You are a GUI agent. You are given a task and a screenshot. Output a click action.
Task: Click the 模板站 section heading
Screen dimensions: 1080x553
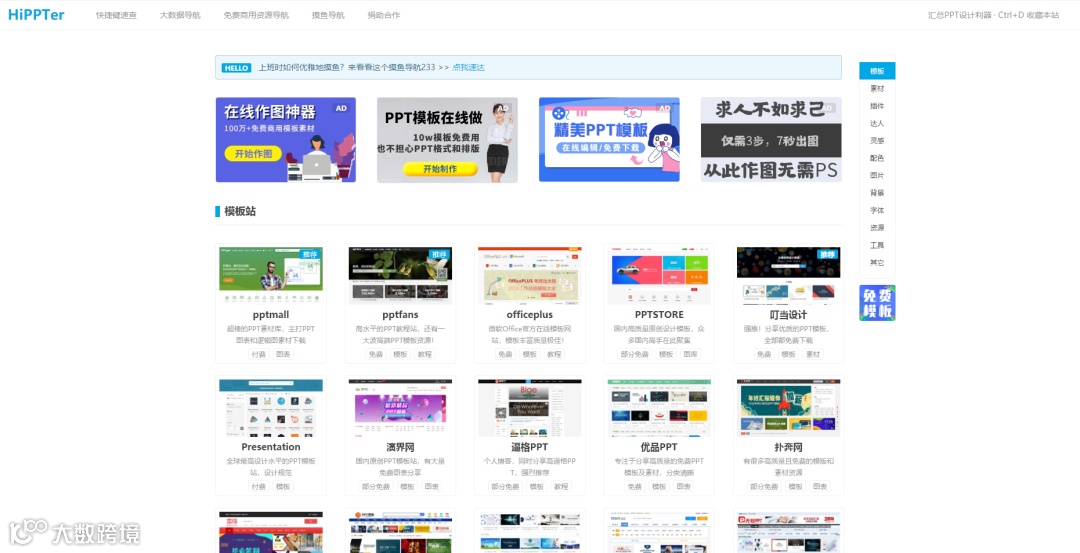tap(240, 211)
